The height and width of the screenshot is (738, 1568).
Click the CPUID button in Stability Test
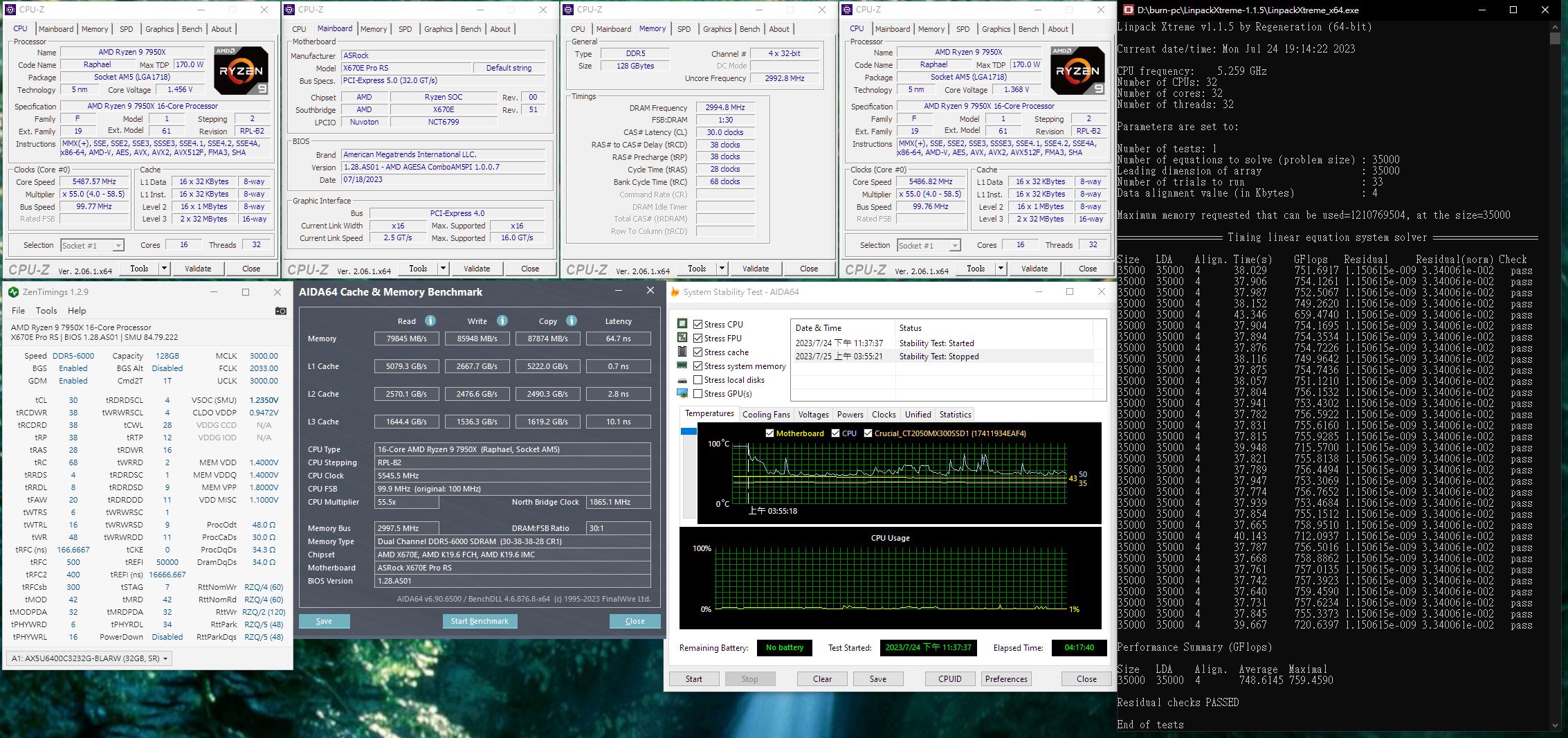pyautogui.click(x=949, y=678)
